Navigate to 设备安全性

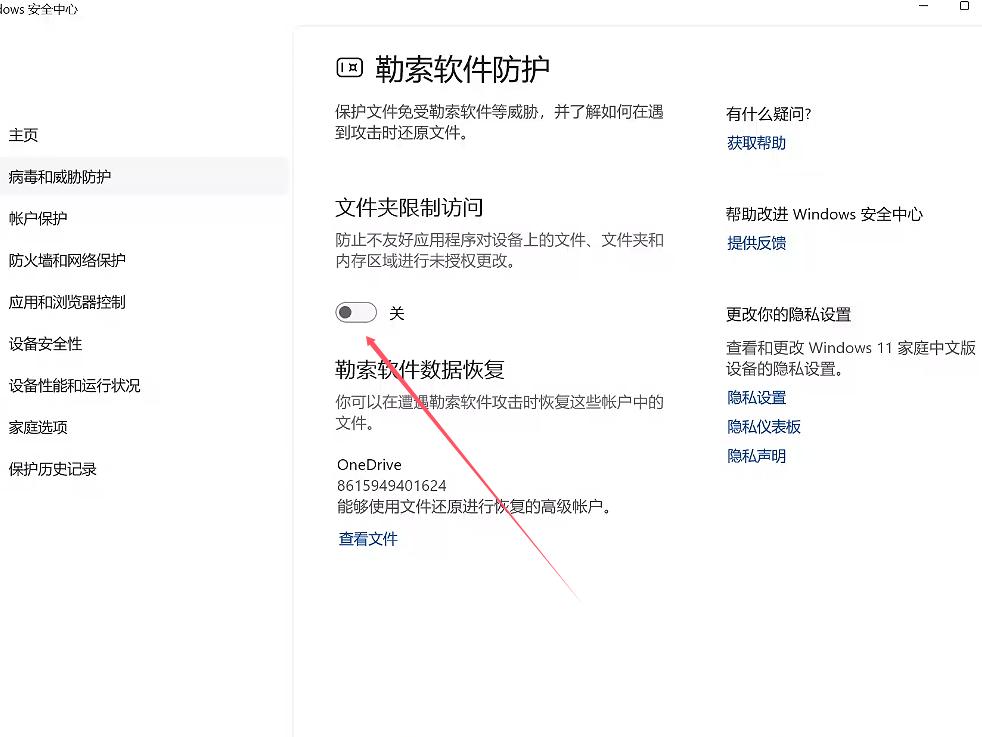coord(45,344)
